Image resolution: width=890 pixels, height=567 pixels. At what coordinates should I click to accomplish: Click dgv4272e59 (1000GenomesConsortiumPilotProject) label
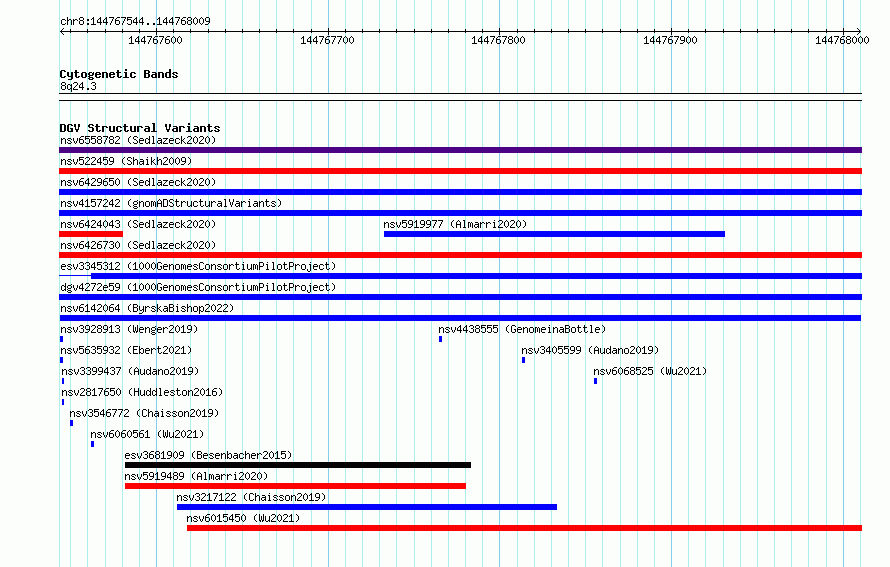[x=198, y=287]
